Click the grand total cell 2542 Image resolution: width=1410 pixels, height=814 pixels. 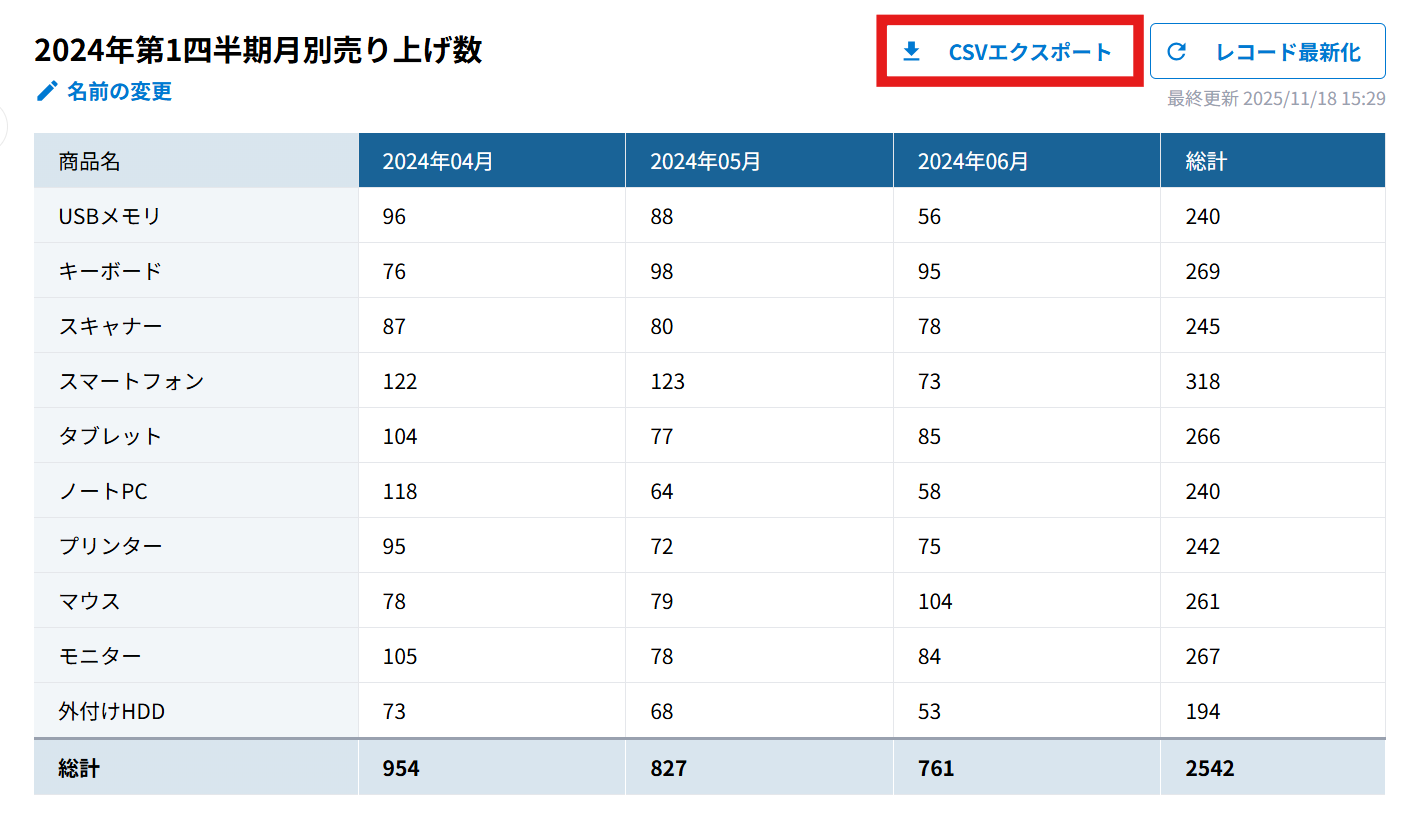pos(1209,768)
